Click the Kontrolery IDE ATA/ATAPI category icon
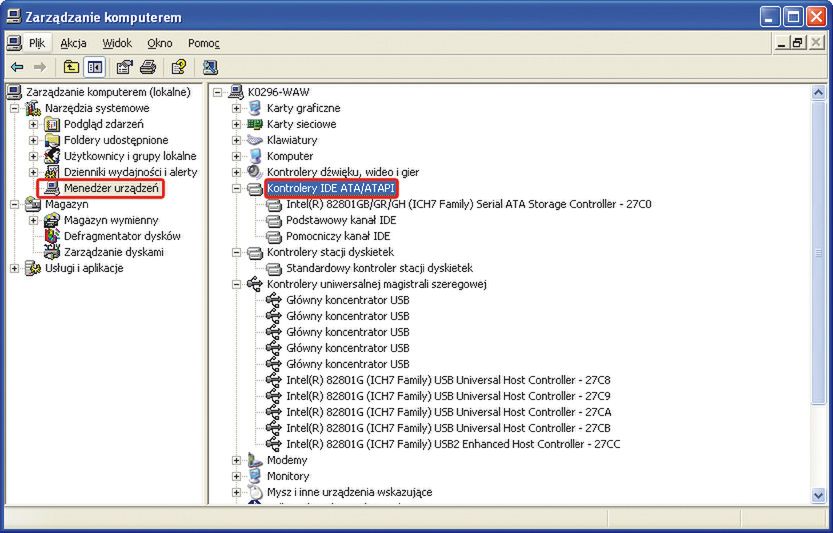This screenshot has height=533, width=833. point(255,188)
